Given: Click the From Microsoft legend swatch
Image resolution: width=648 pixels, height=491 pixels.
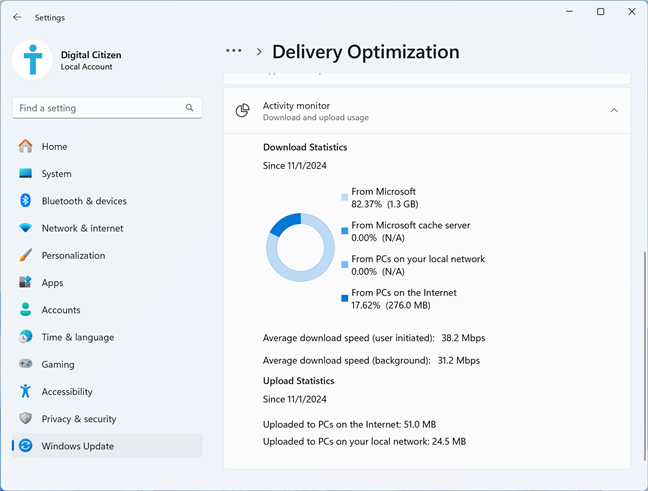Looking at the screenshot, I should pyautogui.click(x=344, y=197).
